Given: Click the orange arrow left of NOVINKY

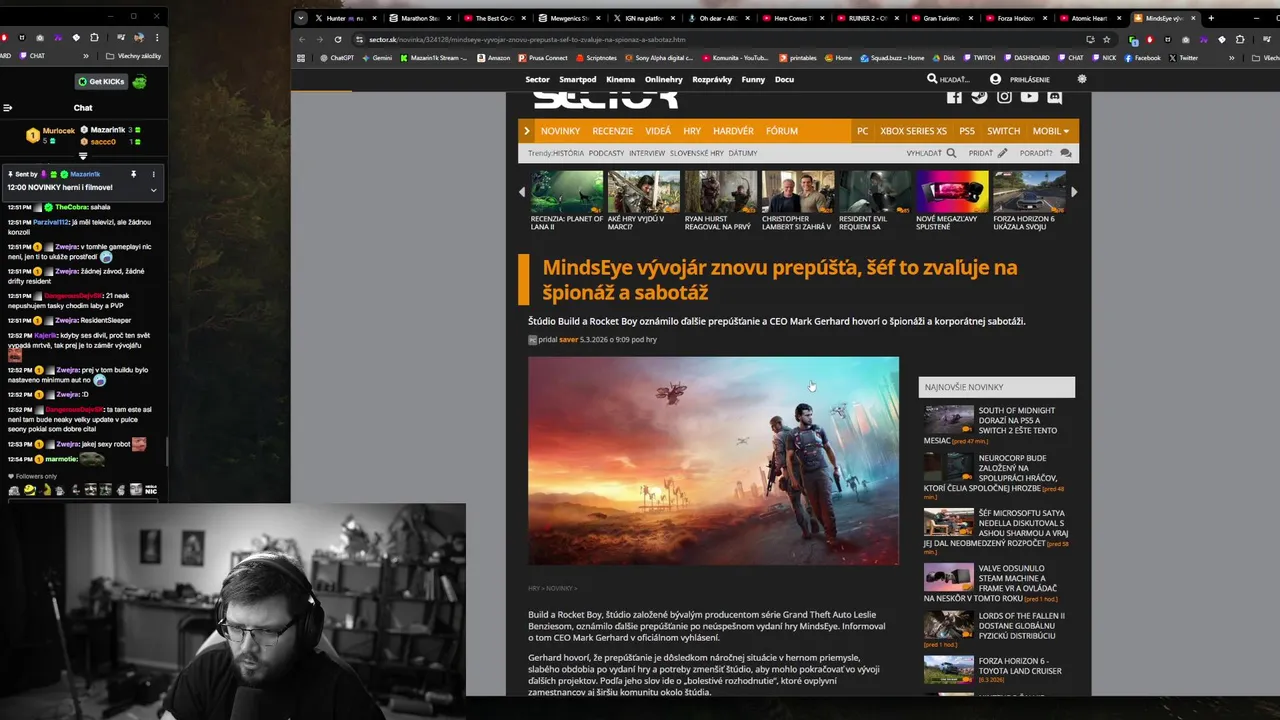Looking at the screenshot, I should (x=526, y=131).
